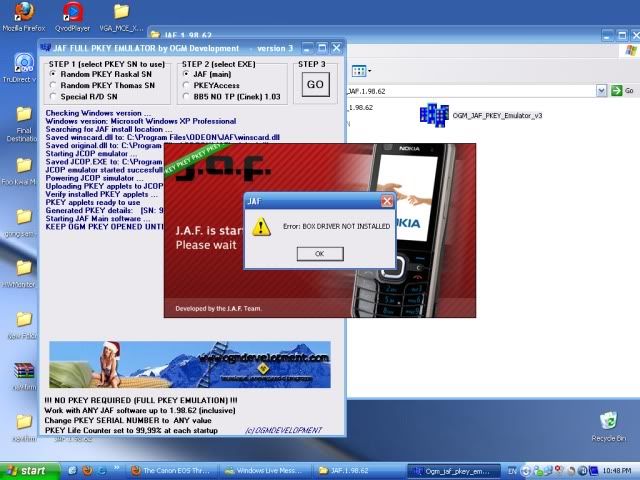640x480 pixels.
Task: Open Explorer Views toolbar icon
Action: (361, 71)
